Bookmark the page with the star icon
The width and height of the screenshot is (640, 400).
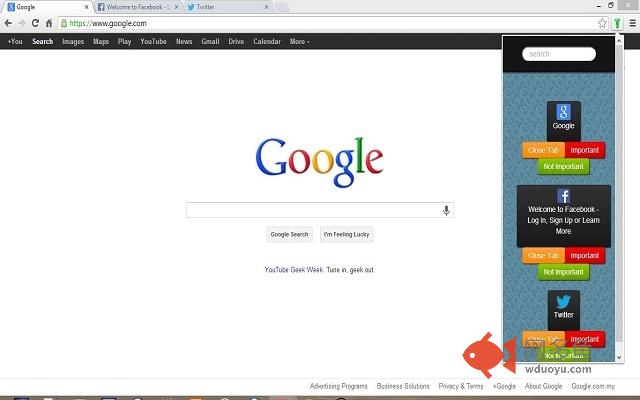pyautogui.click(x=602, y=23)
